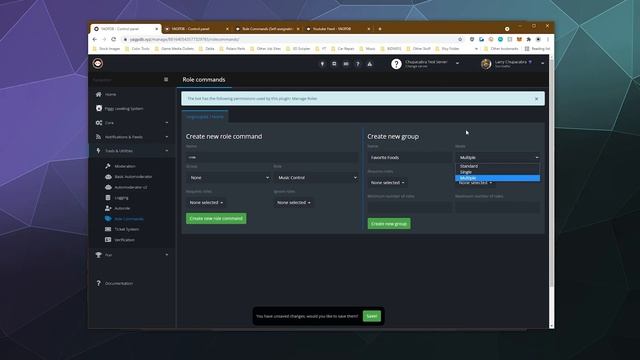This screenshot has height=360, width=640.
Task: Switch to Role Commands browser tab
Action: pos(267,29)
